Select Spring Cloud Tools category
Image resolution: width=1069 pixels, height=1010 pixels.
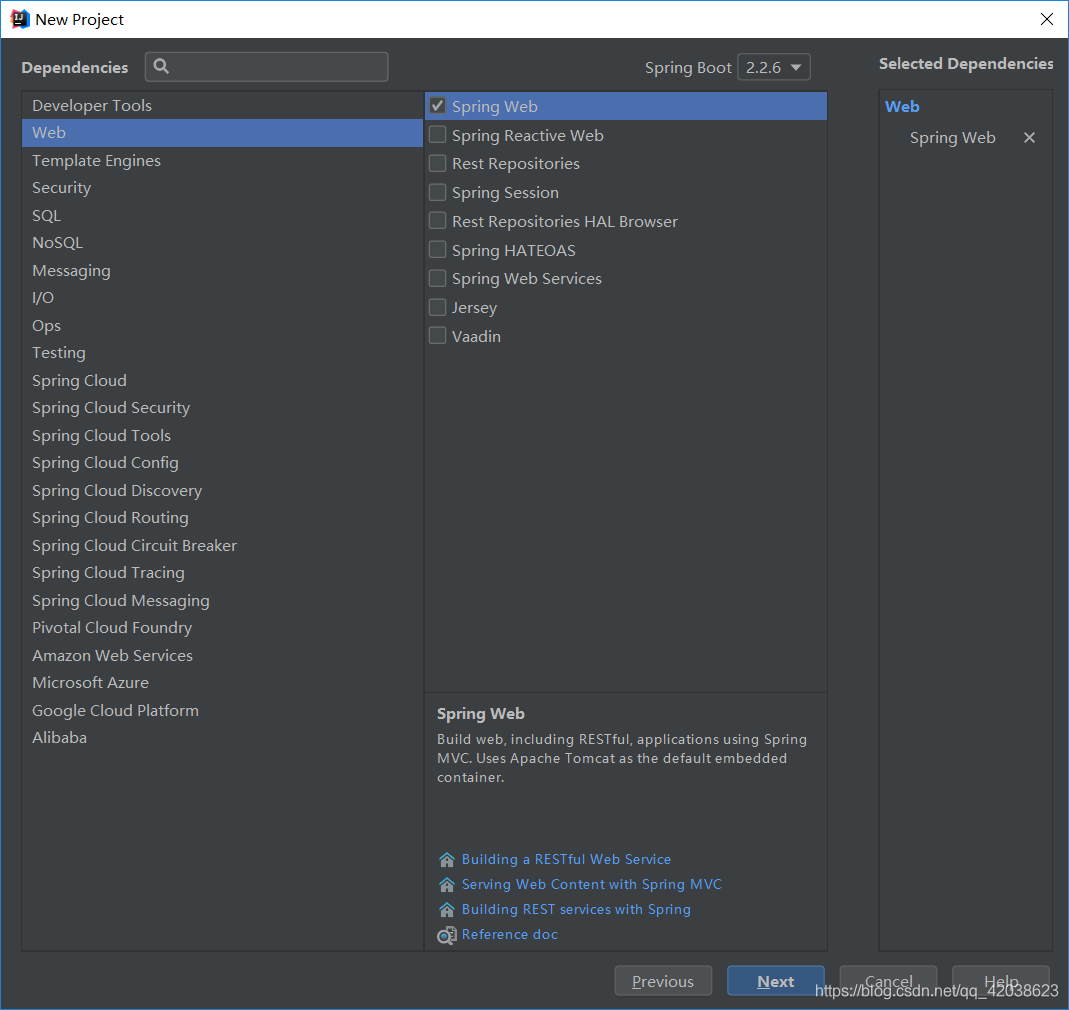(222, 435)
